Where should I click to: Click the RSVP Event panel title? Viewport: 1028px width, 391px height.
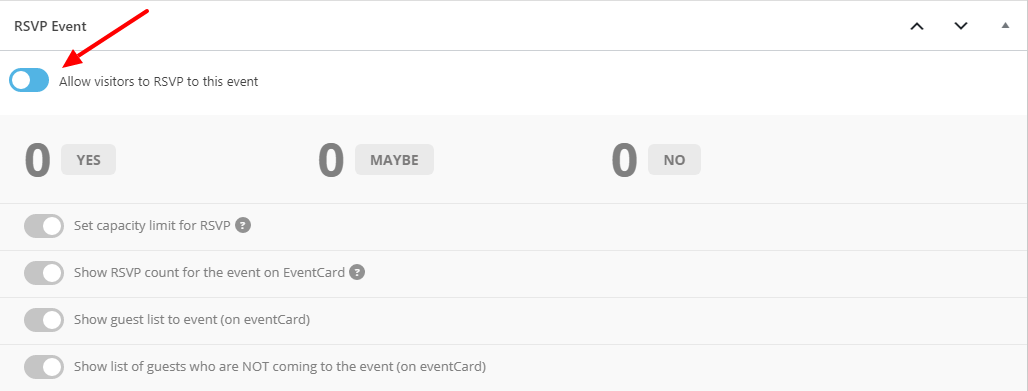point(50,26)
